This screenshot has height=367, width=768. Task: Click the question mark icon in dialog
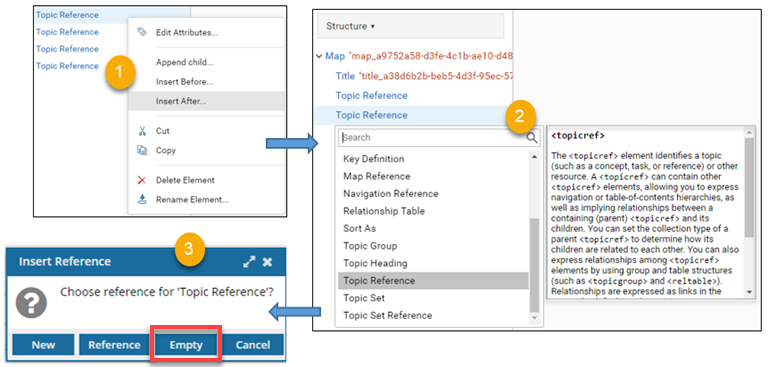pos(31,302)
